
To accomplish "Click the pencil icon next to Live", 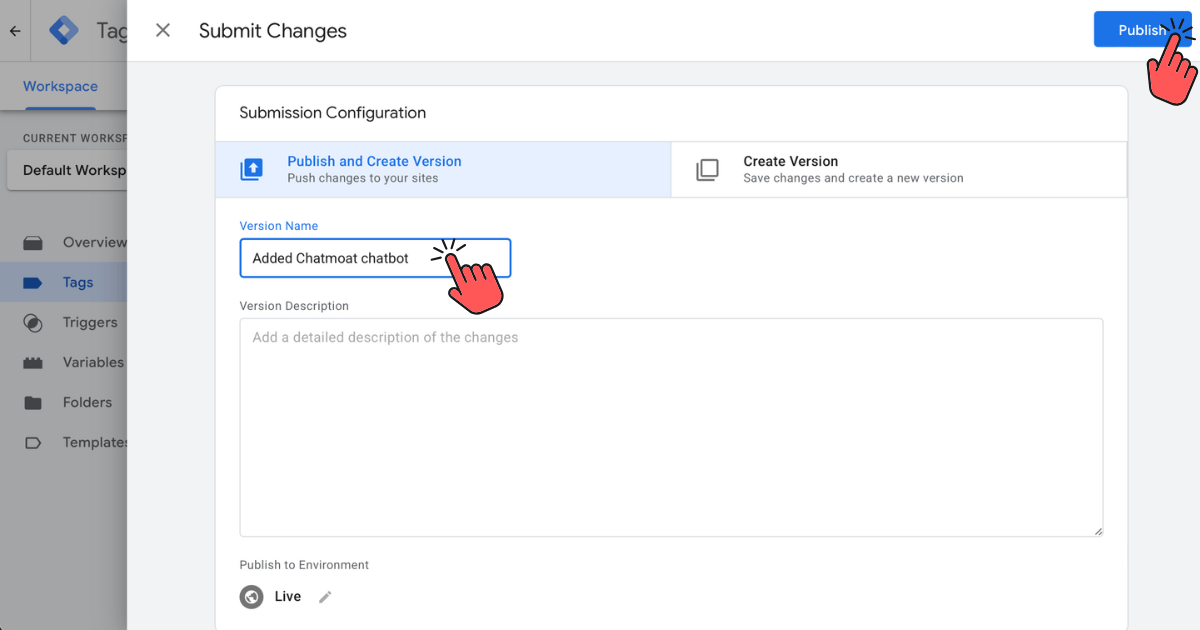I will coord(325,597).
